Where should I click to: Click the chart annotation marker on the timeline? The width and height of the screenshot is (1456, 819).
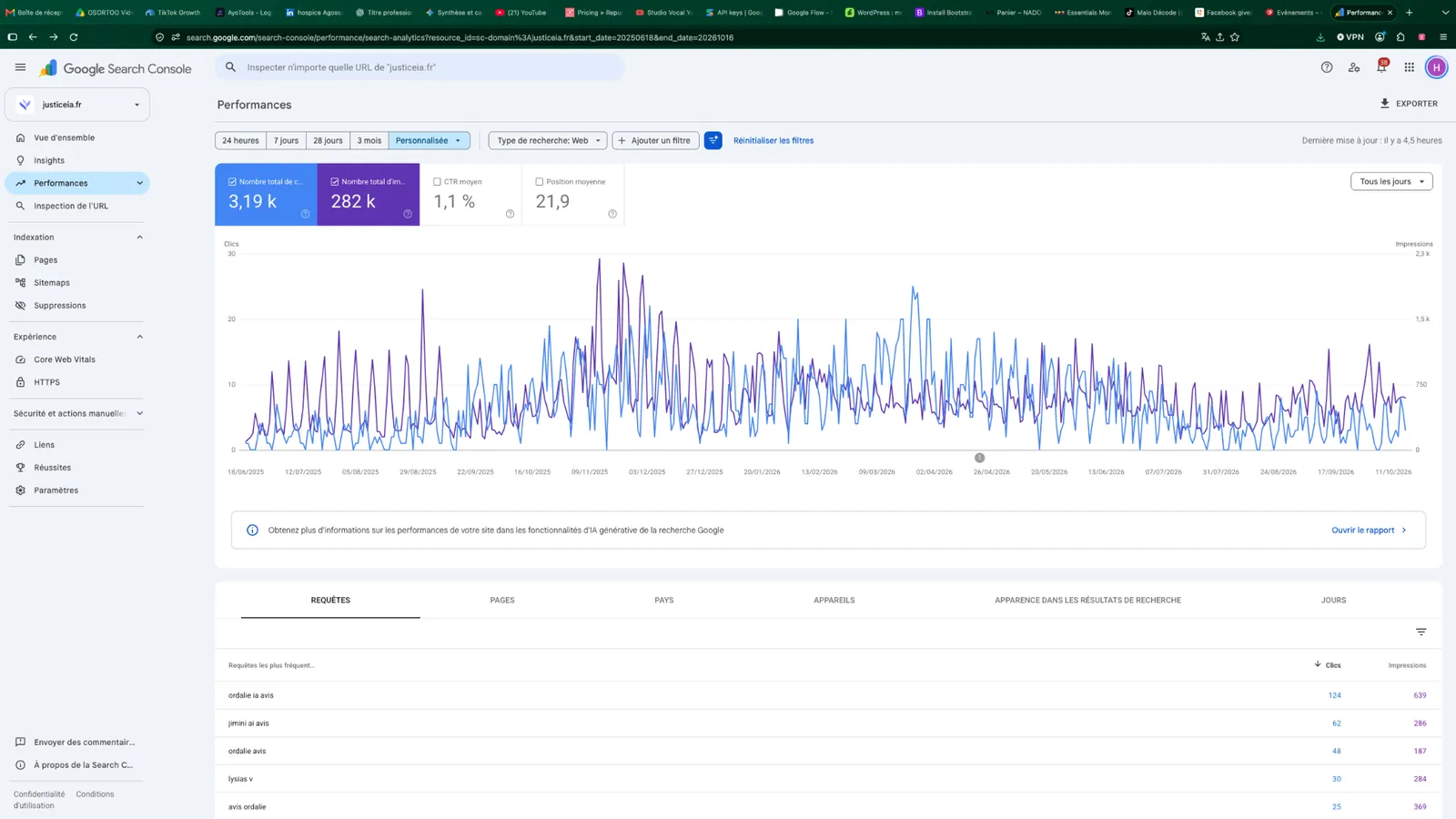[979, 458]
